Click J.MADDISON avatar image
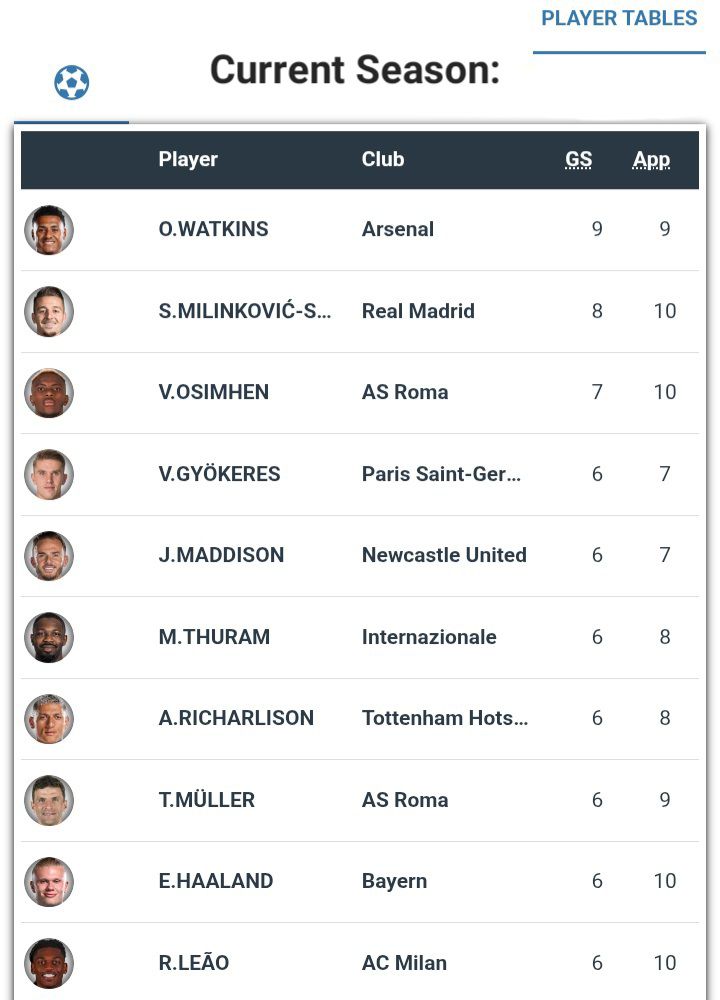The width and height of the screenshot is (720, 1000). click(x=49, y=556)
